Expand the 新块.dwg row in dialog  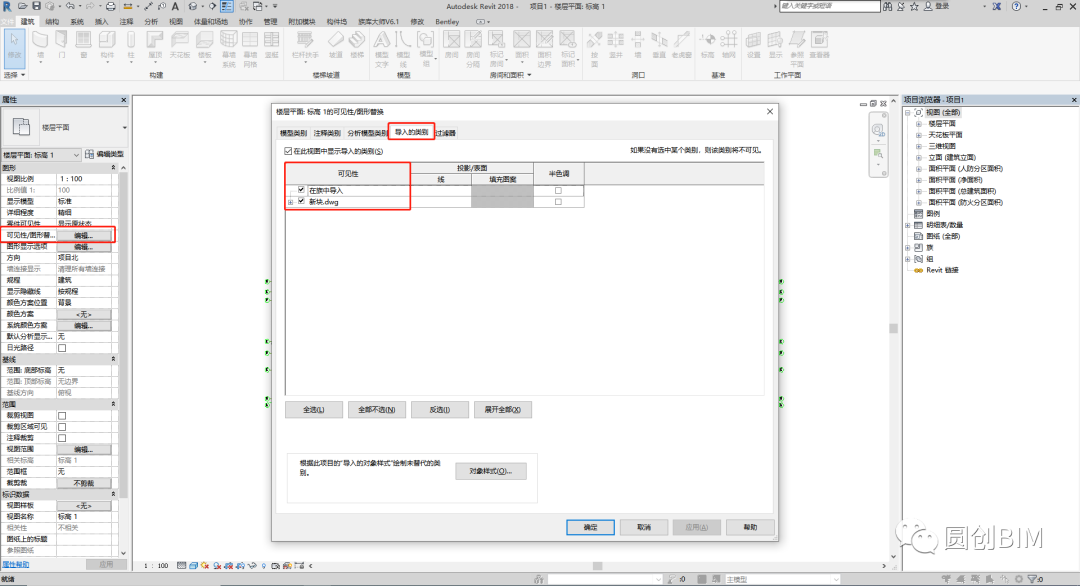coord(291,202)
